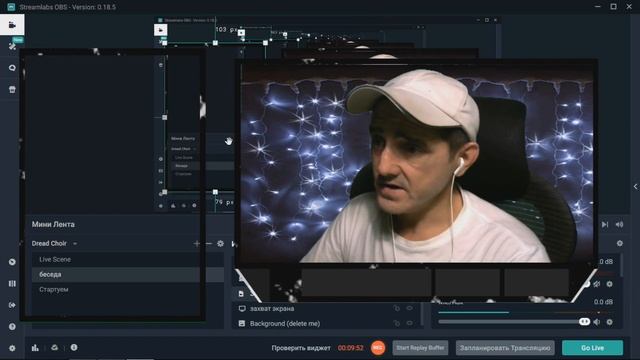Viewport: 640px width, 360px height.
Task: Click the info circle in footer
Action: click(x=74, y=347)
